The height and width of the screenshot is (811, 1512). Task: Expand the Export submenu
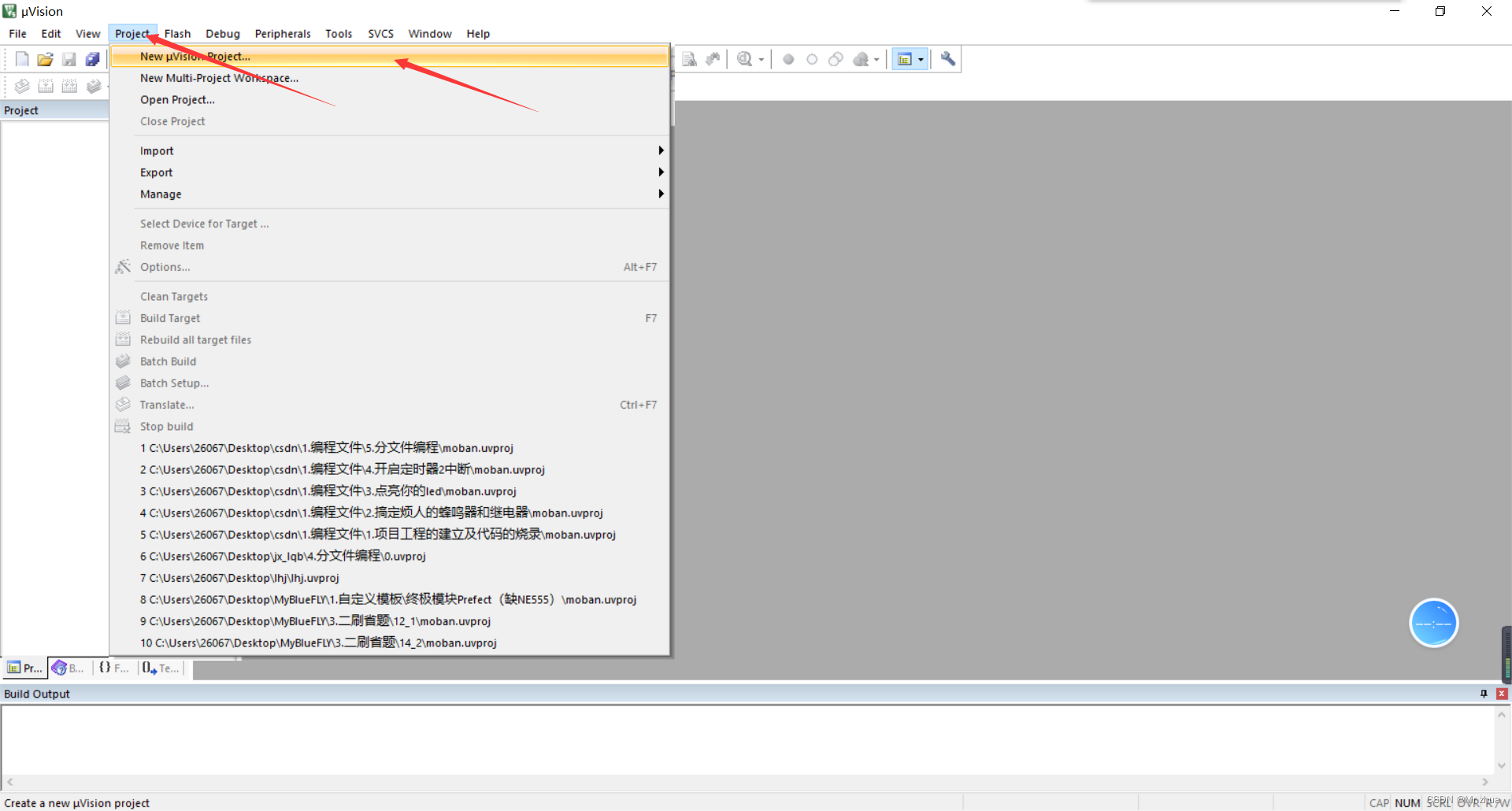tap(391, 172)
